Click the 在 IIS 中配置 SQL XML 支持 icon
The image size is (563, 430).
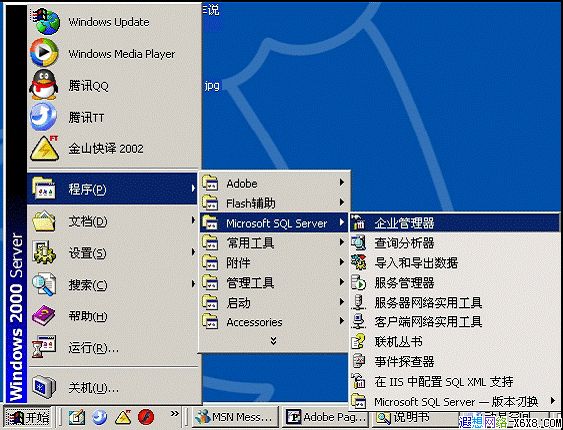358,381
